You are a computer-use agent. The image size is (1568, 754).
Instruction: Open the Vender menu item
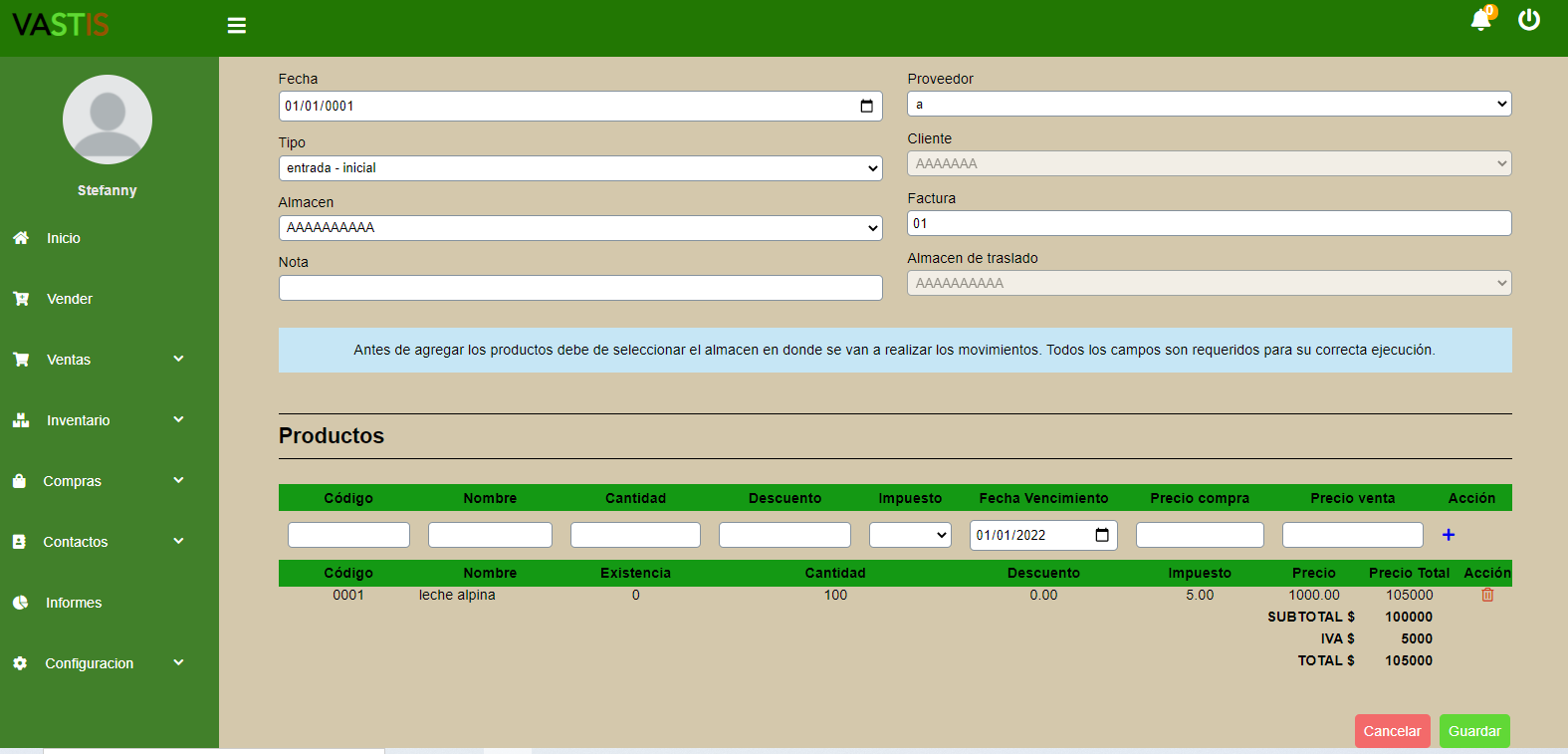(x=70, y=299)
